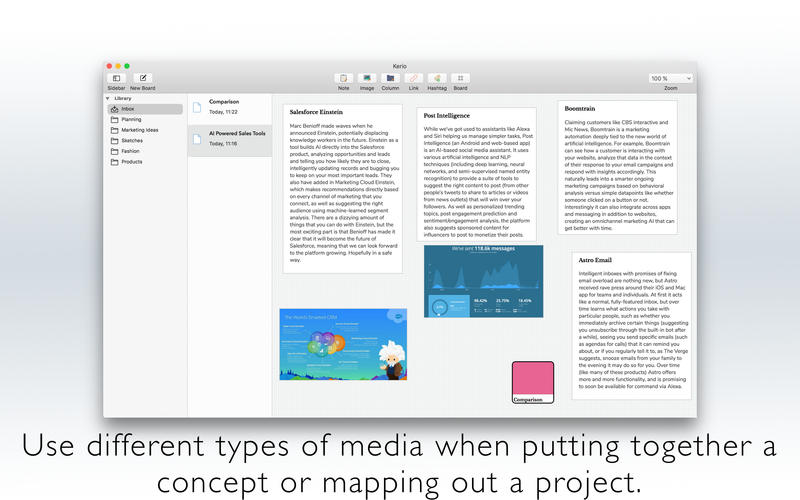Image resolution: width=800 pixels, height=500 pixels.
Task: Add a Note using toolbar icon
Action: click(x=343, y=78)
